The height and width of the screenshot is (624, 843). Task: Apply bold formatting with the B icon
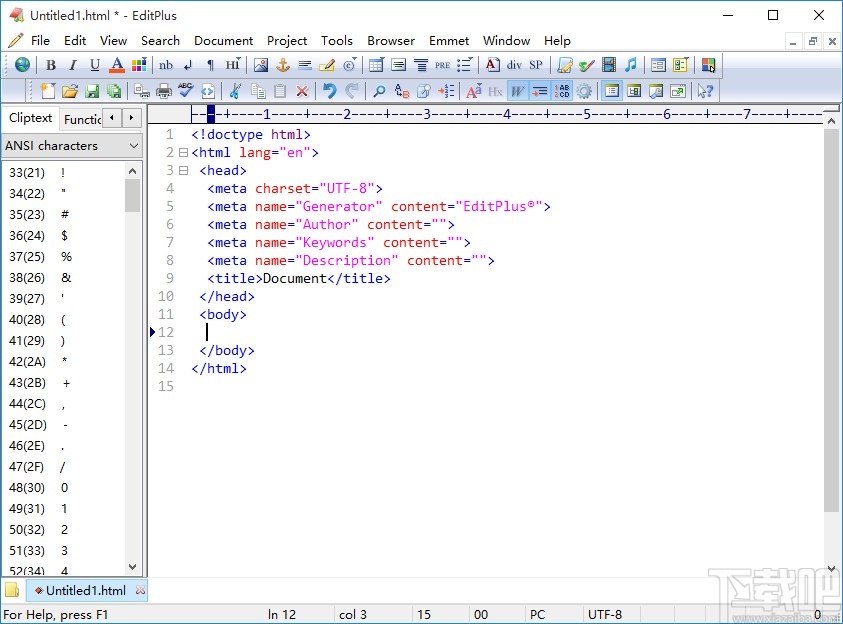coord(51,65)
